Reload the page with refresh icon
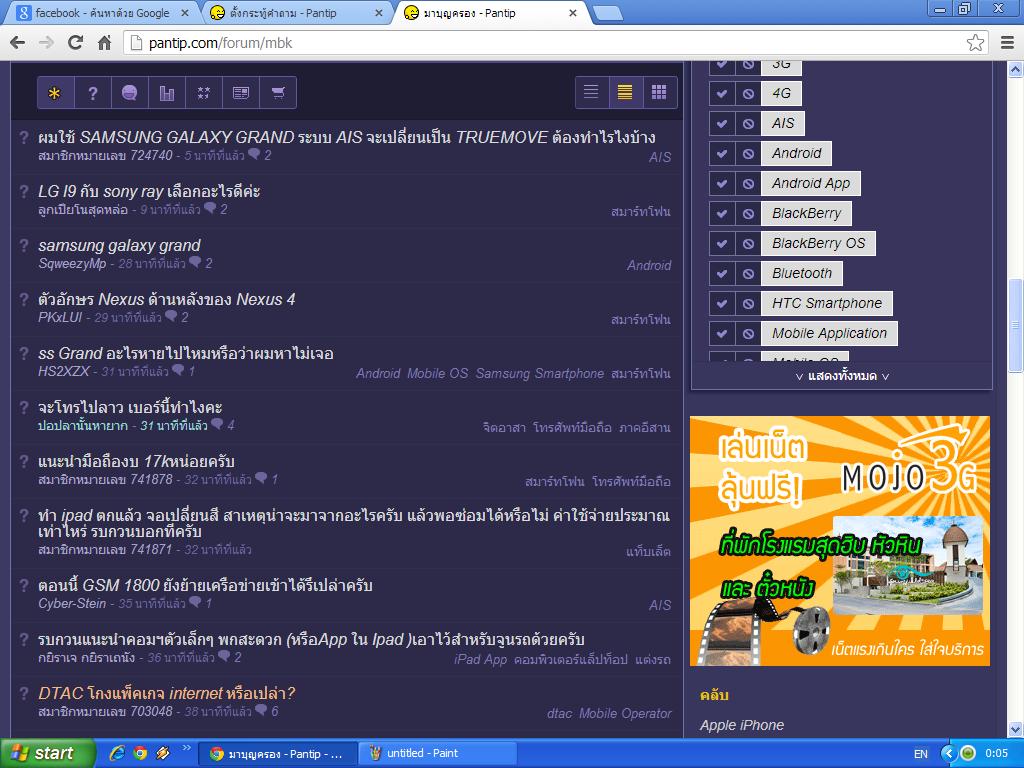Image resolution: width=1024 pixels, height=768 pixels. [76, 43]
